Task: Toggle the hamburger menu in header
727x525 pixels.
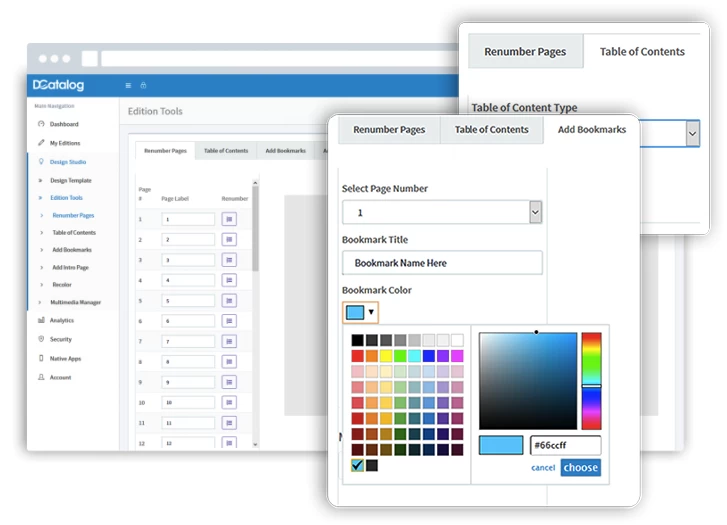Action: [128, 85]
